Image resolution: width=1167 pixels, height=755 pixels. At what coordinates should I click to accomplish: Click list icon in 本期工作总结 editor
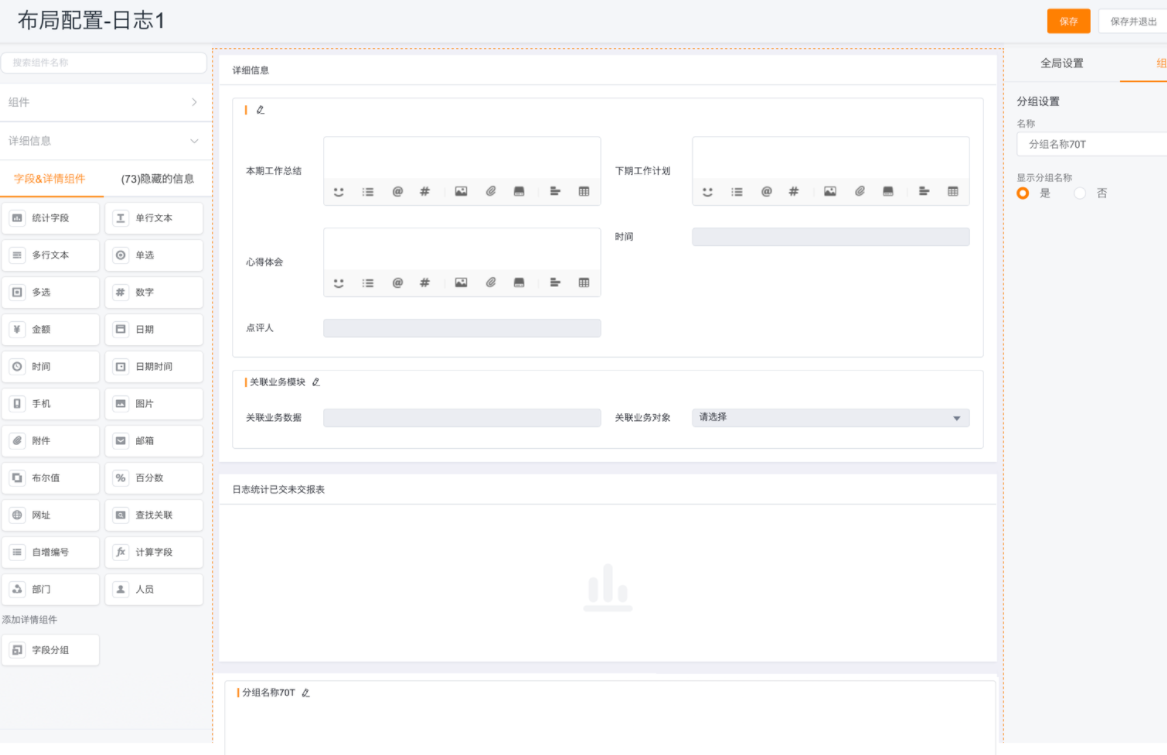tap(368, 191)
